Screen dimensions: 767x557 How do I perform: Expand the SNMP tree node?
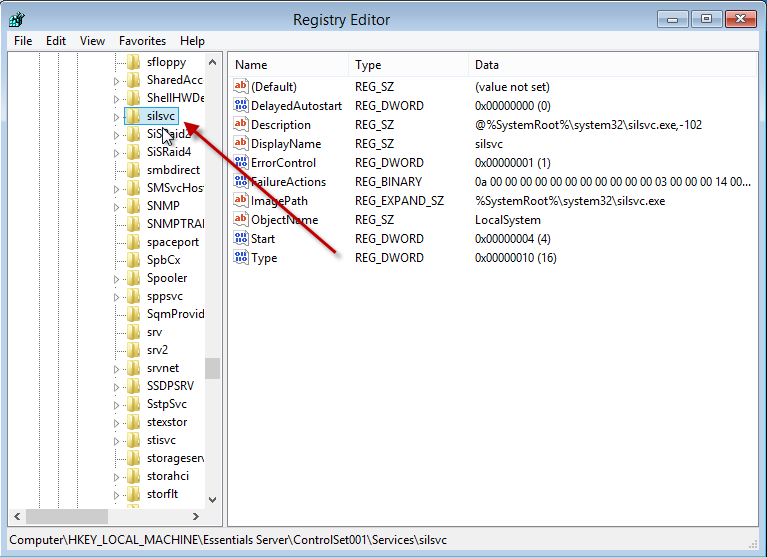[116, 206]
